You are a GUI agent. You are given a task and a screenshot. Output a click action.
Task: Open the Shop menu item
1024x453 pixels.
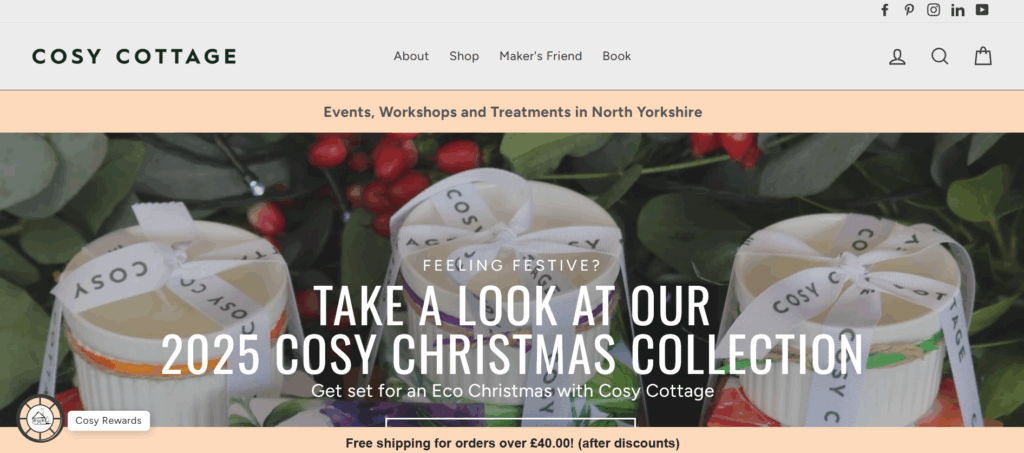click(x=464, y=56)
